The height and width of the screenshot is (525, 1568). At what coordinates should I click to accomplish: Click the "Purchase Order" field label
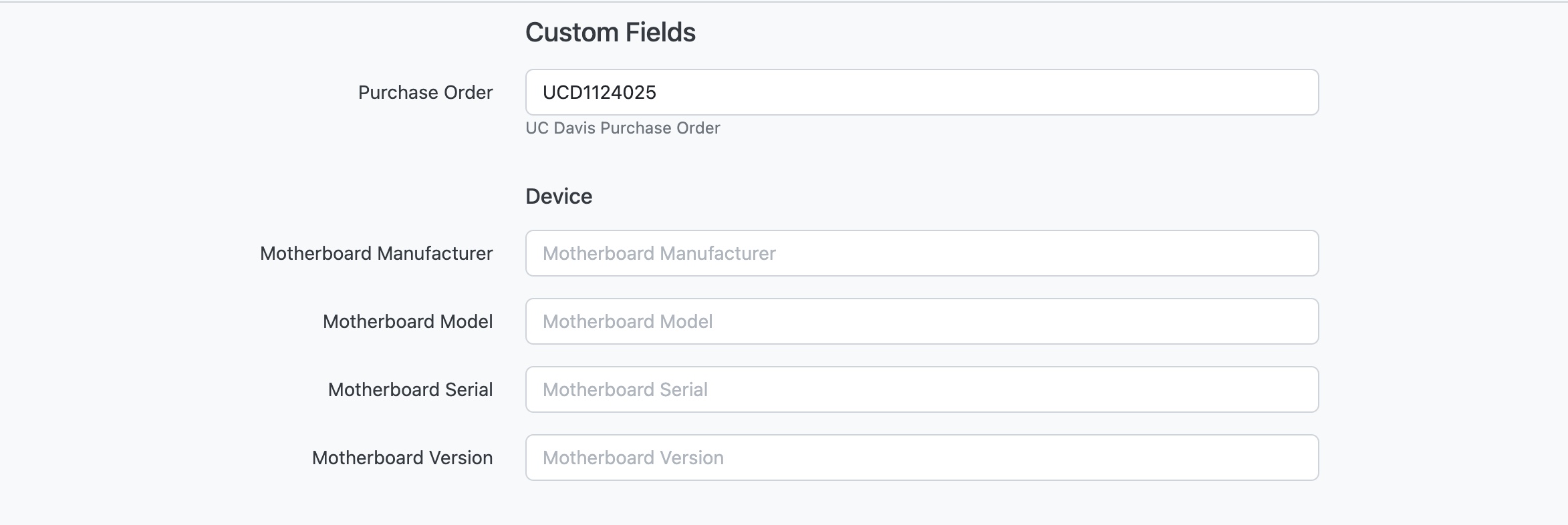pos(425,92)
